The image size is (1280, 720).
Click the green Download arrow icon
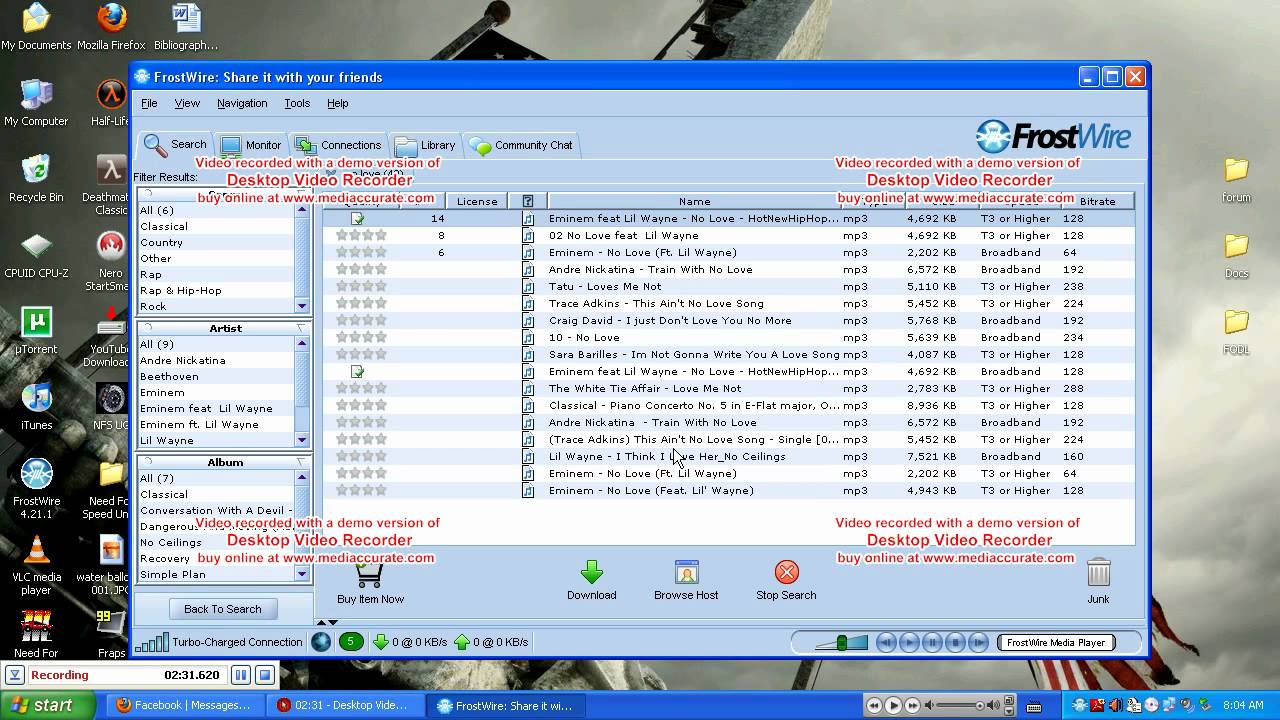[592, 572]
